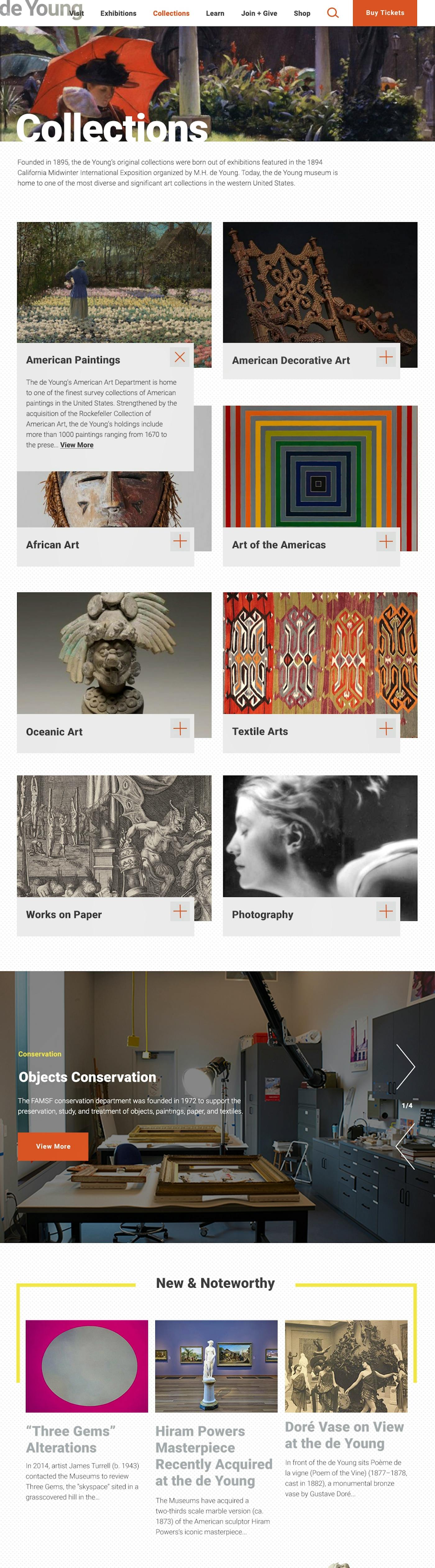Expand the African Art plus icon
This screenshot has width=435, height=1568.
pos(180,541)
